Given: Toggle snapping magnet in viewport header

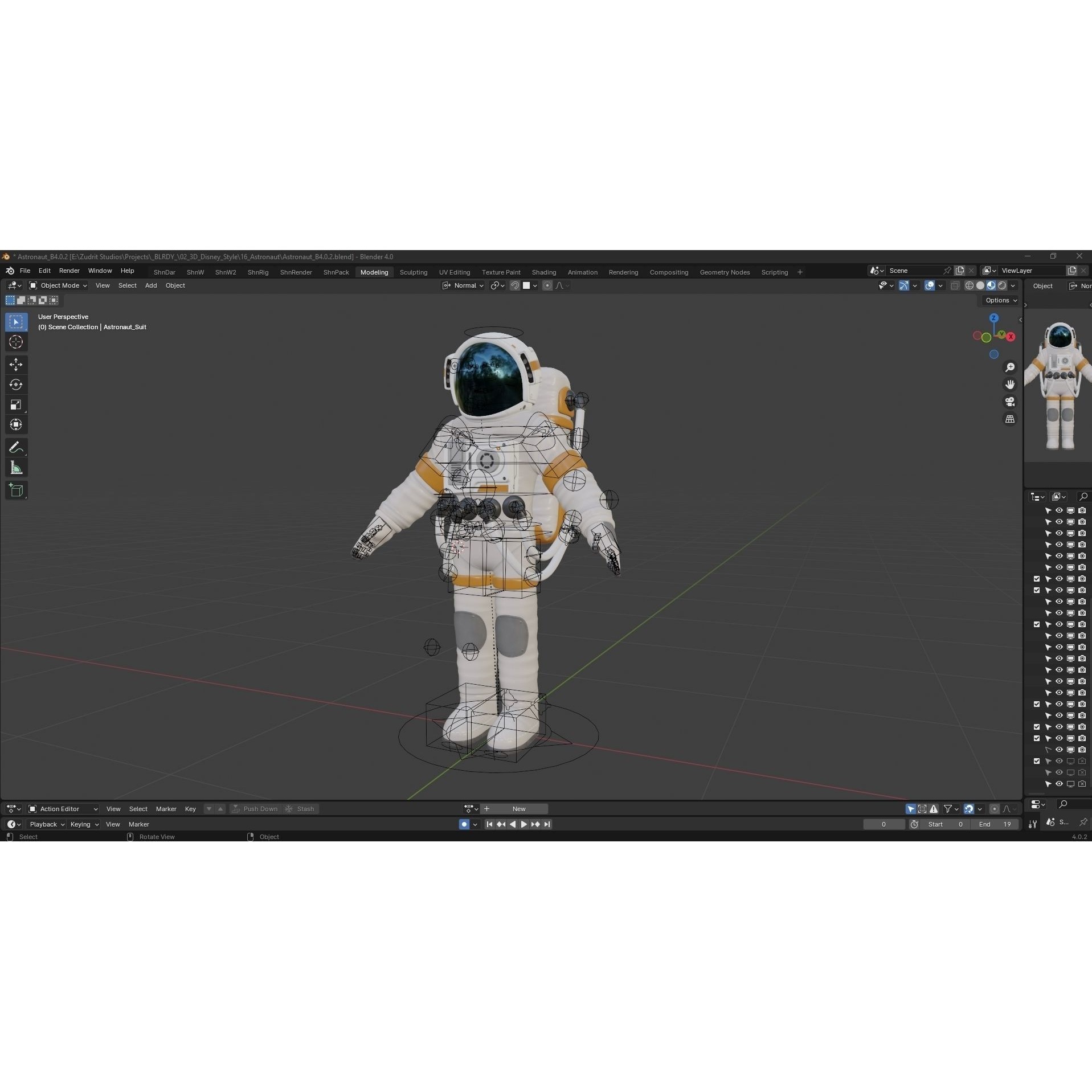Looking at the screenshot, I should pyautogui.click(x=515, y=285).
